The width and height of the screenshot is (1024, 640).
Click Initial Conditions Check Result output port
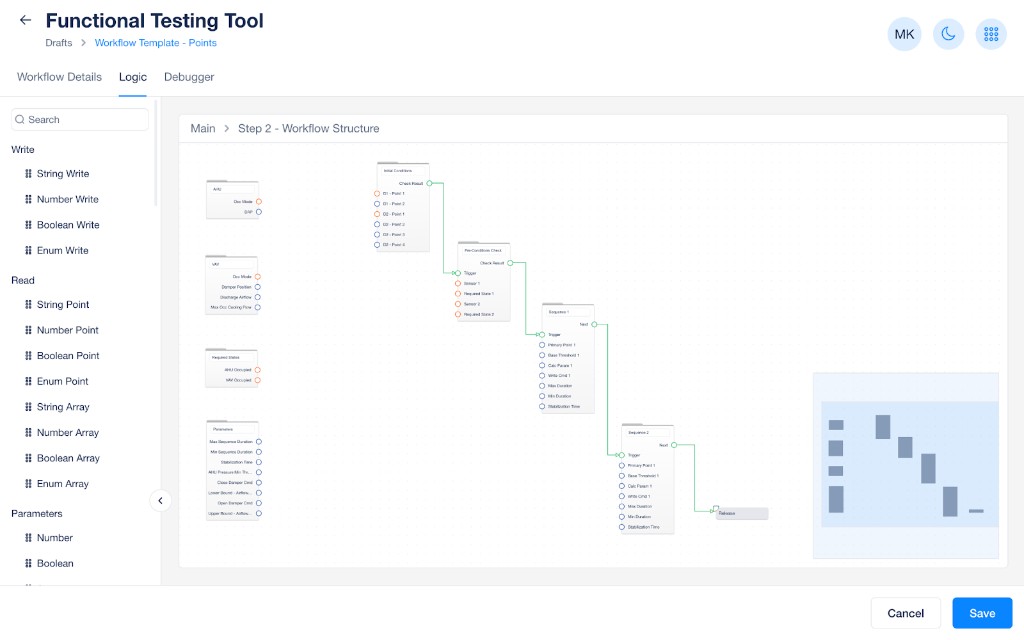(x=429, y=184)
